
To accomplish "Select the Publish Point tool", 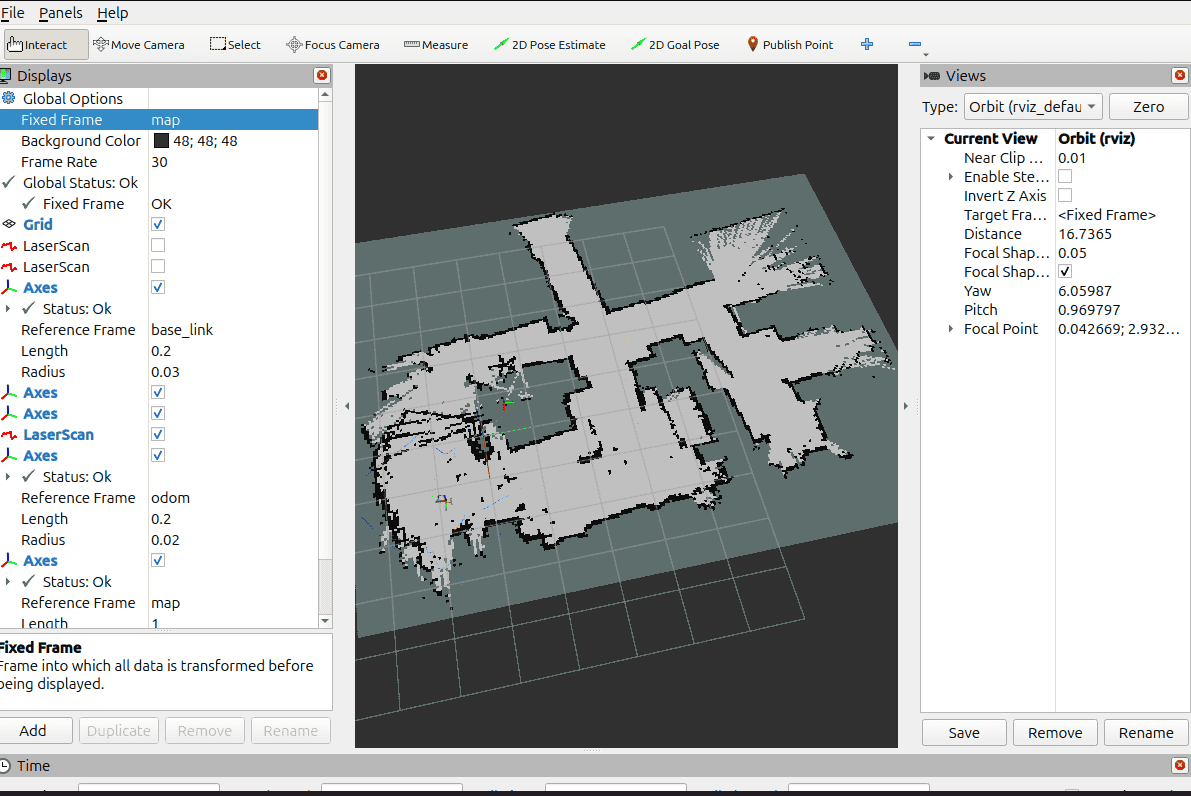I will [x=789, y=44].
